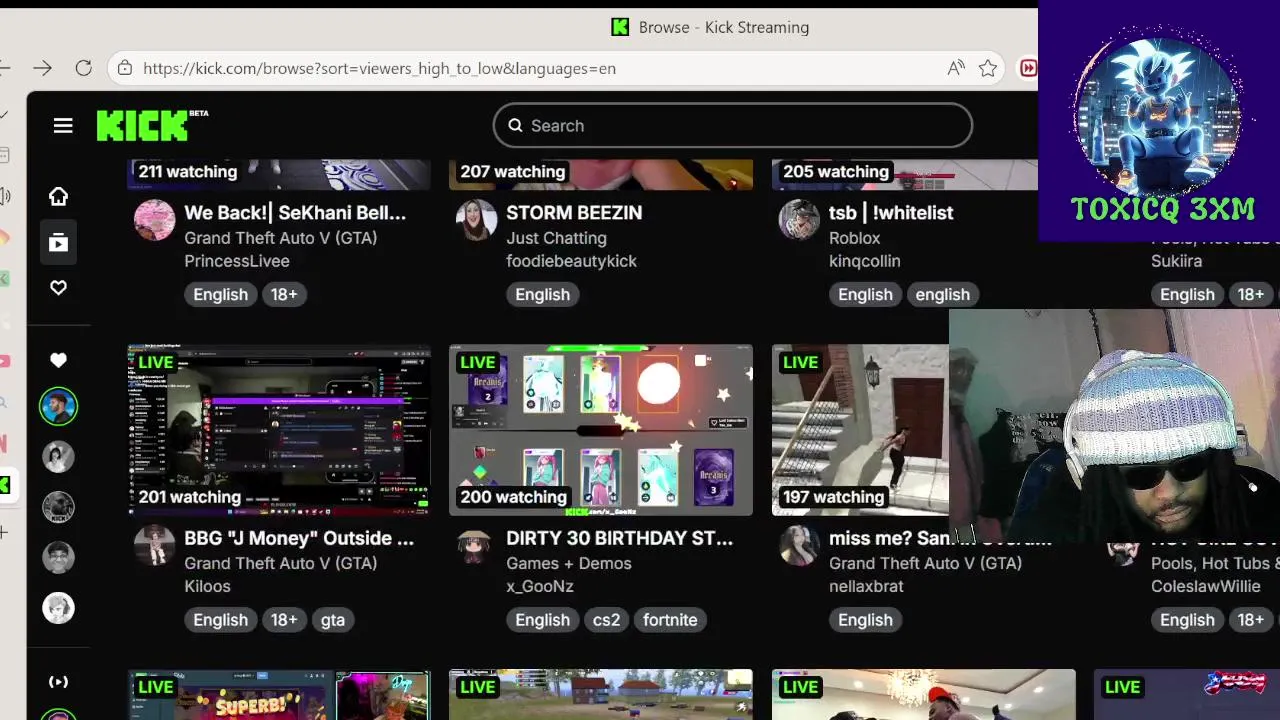Select the Browse - Kick Streaming tab
This screenshot has height=720, width=1280.
click(710, 27)
